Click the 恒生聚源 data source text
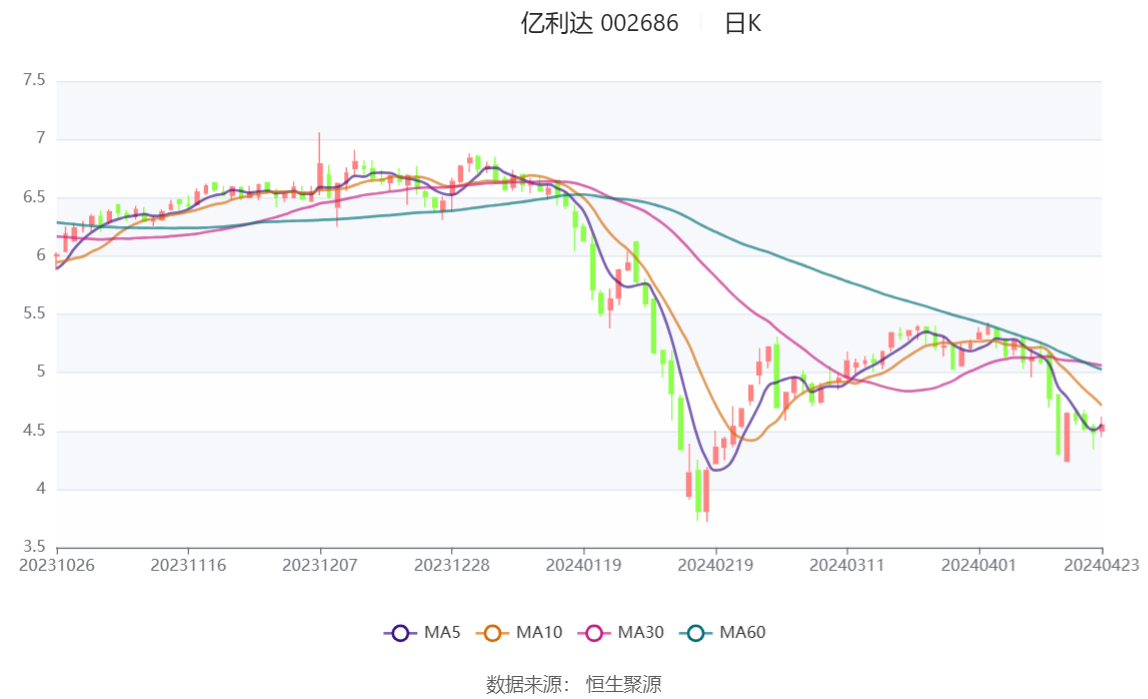Viewport: 1148px width, 699px height. (x=624, y=684)
